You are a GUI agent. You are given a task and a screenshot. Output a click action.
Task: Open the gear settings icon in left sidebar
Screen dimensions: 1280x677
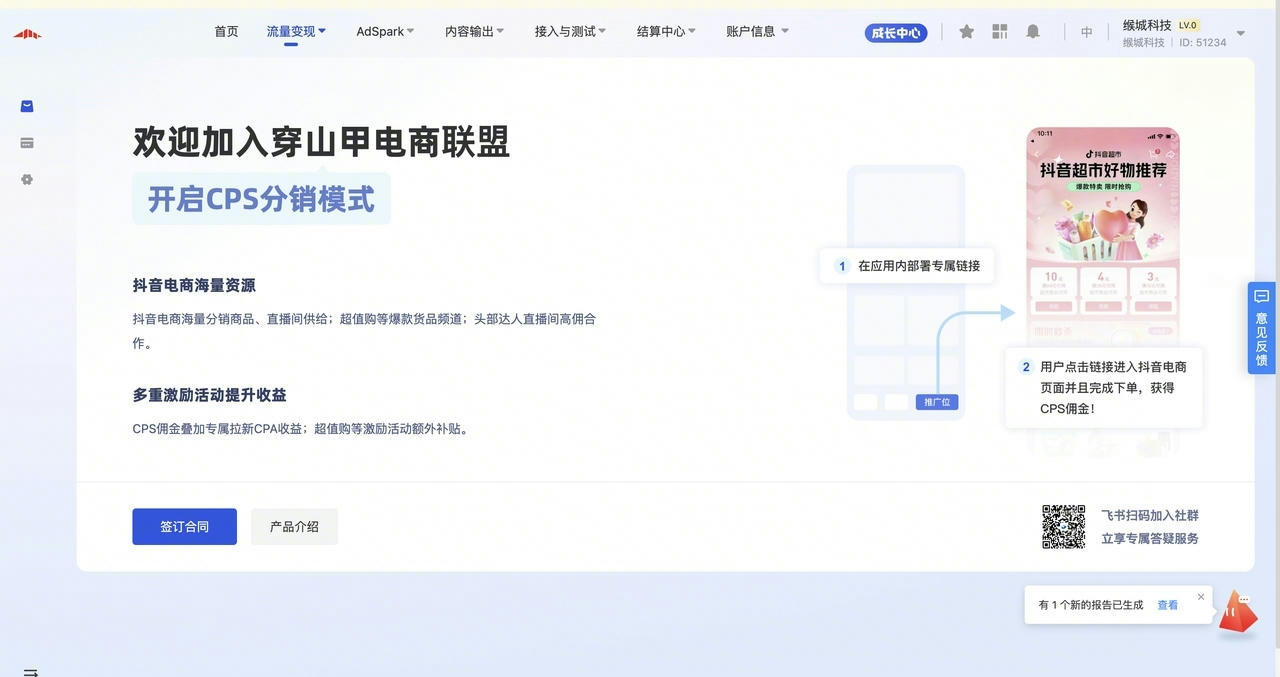point(27,180)
